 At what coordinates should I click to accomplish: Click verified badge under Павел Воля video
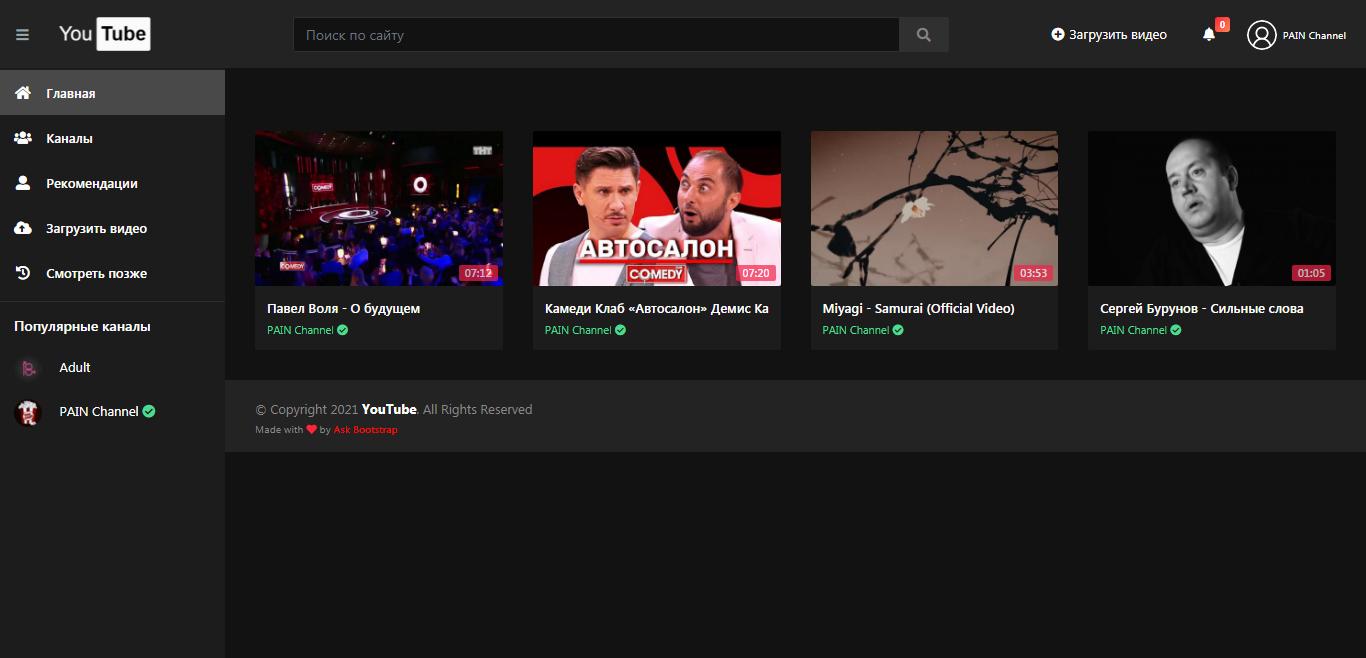pyautogui.click(x=343, y=330)
